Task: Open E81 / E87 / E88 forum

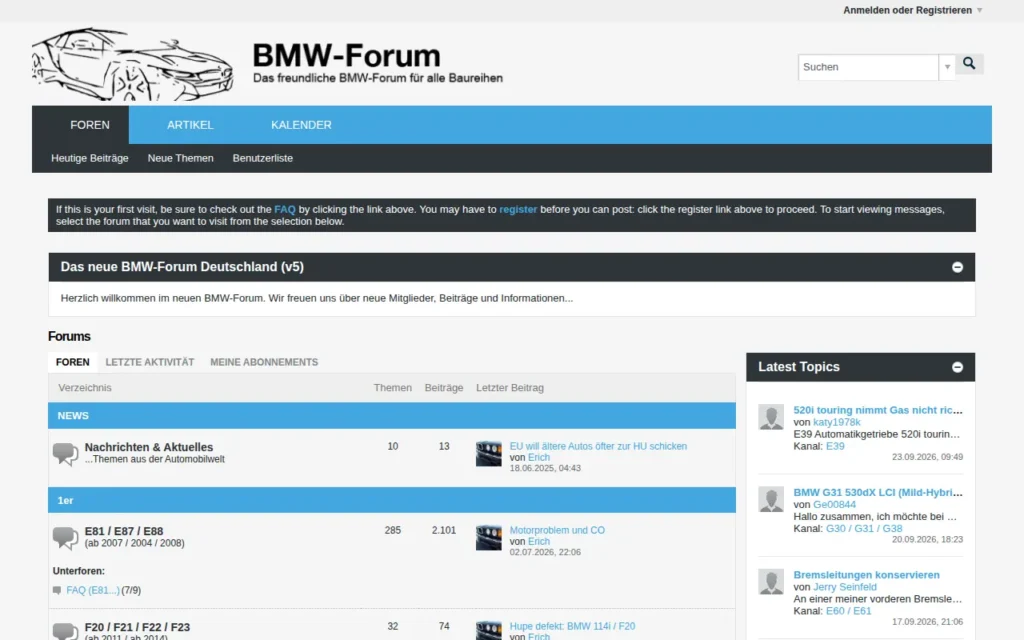Action: [x=124, y=532]
